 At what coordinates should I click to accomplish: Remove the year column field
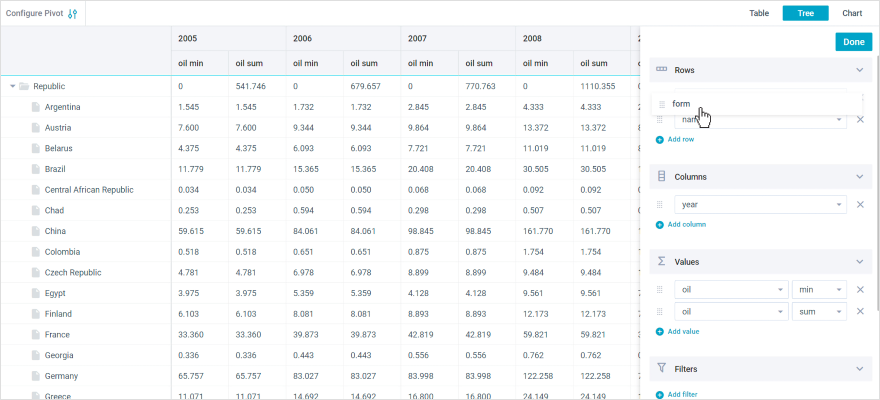coord(859,205)
